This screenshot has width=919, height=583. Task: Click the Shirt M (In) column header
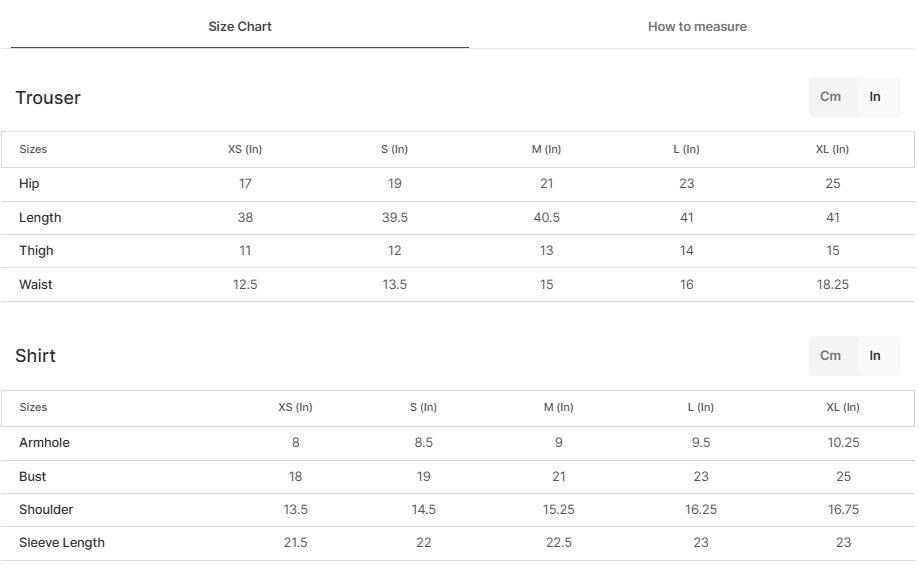[558, 408]
